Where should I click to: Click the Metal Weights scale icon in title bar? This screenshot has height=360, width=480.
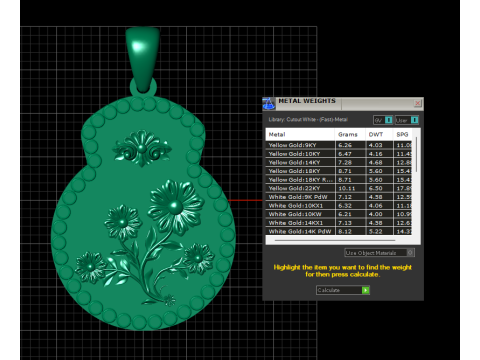[x=268, y=104]
